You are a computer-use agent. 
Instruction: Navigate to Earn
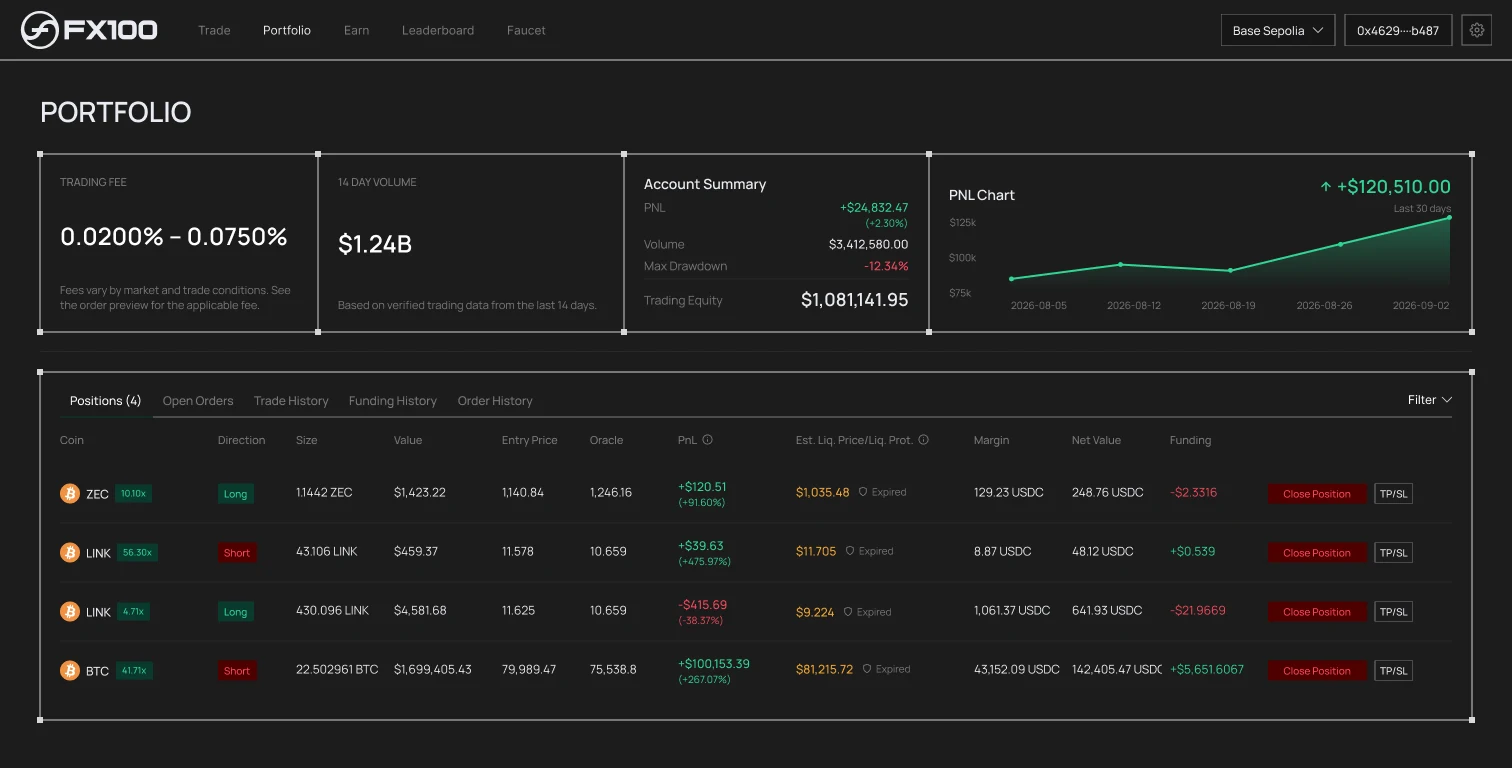pyautogui.click(x=356, y=30)
